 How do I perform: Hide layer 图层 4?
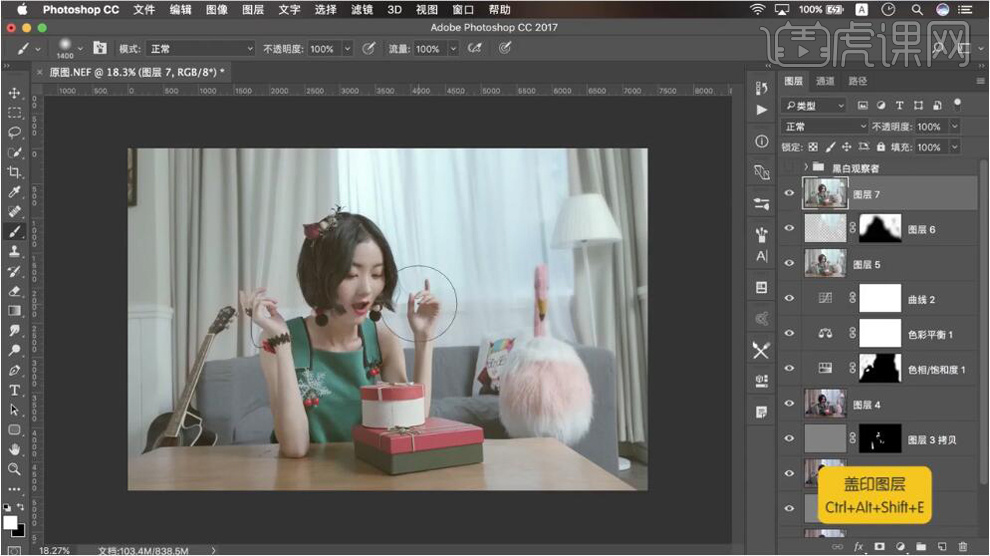[x=789, y=403]
